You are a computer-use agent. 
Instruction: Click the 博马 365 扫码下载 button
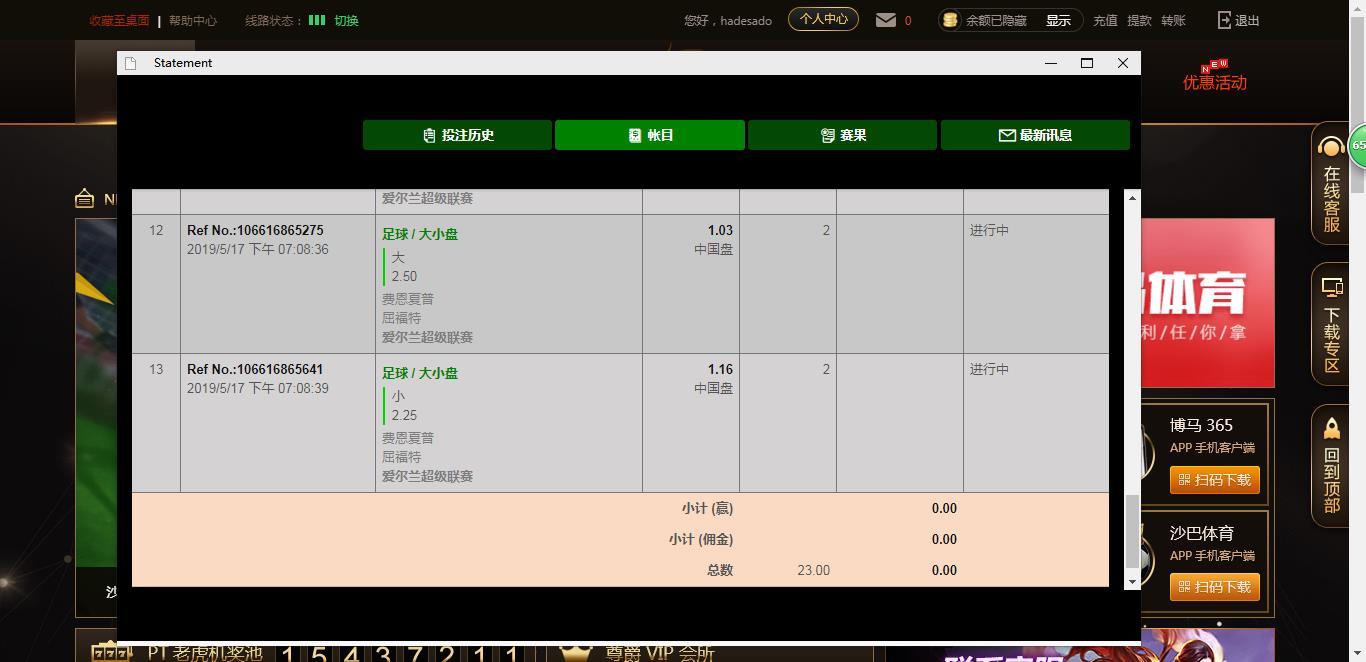pyautogui.click(x=1214, y=480)
